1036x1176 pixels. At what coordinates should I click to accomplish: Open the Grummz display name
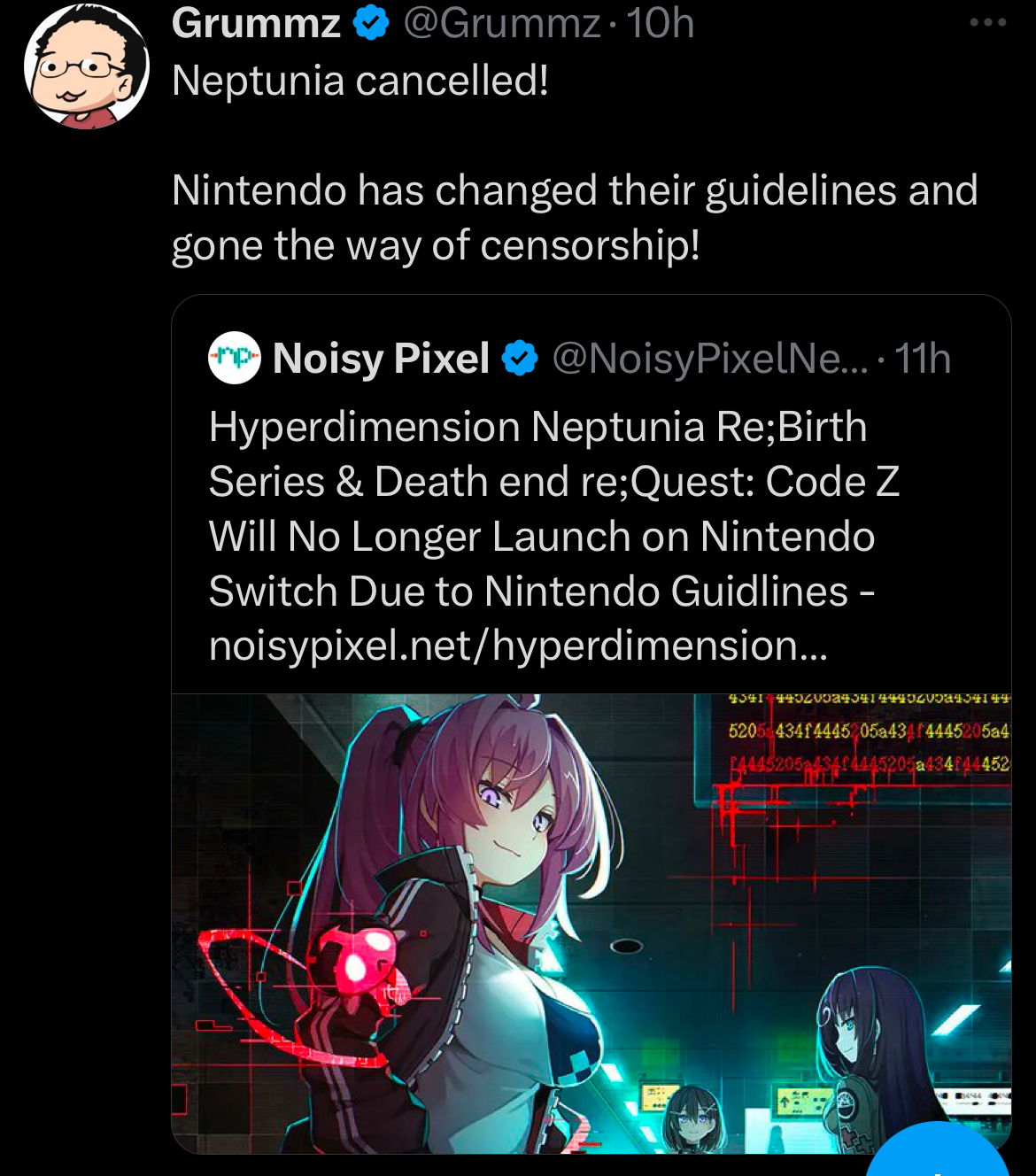[x=256, y=24]
